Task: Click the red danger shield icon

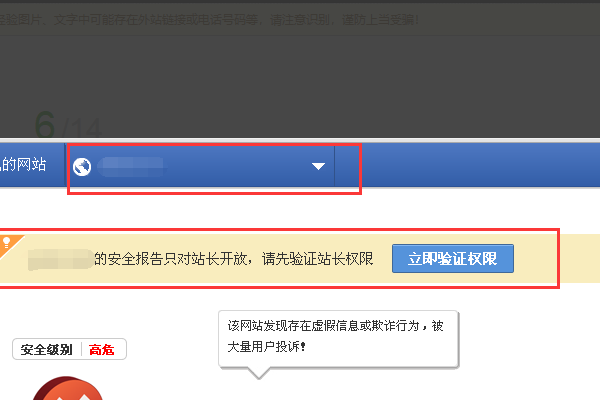Action: pos(68,388)
